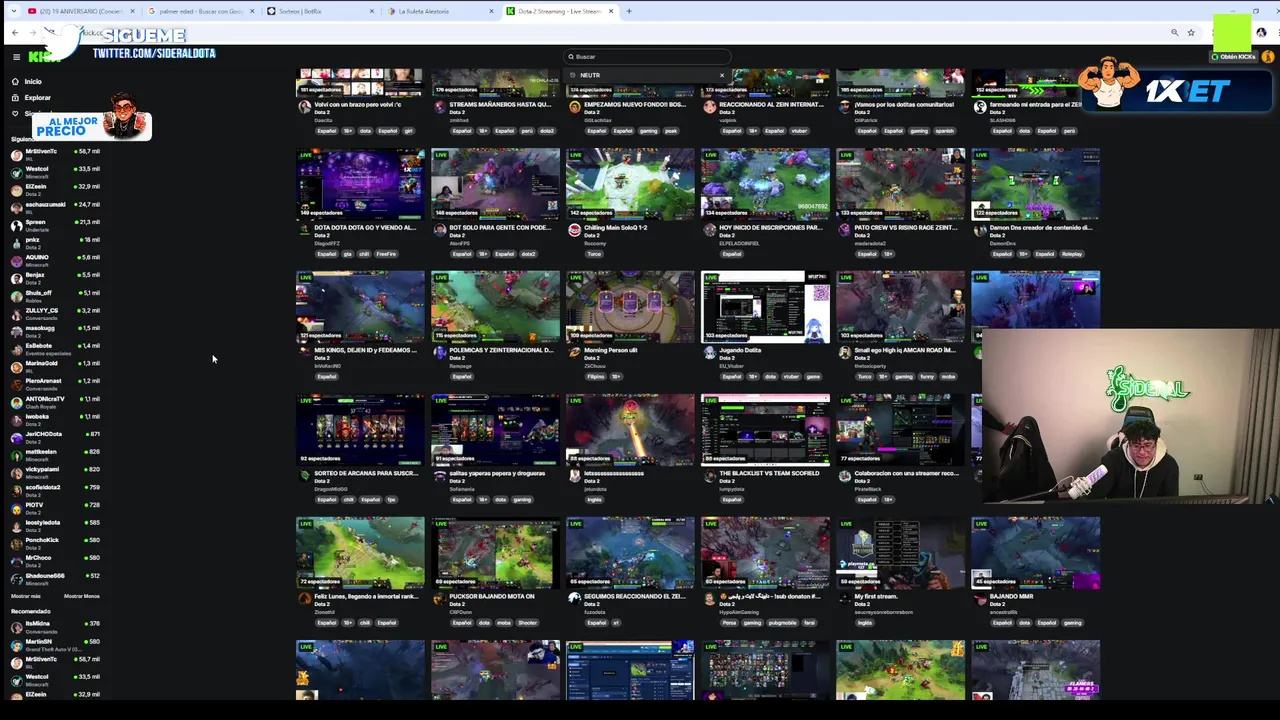This screenshot has width=1280, height=720.
Task: Switch to the palmer edad Google tab
Action: (200, 11)
